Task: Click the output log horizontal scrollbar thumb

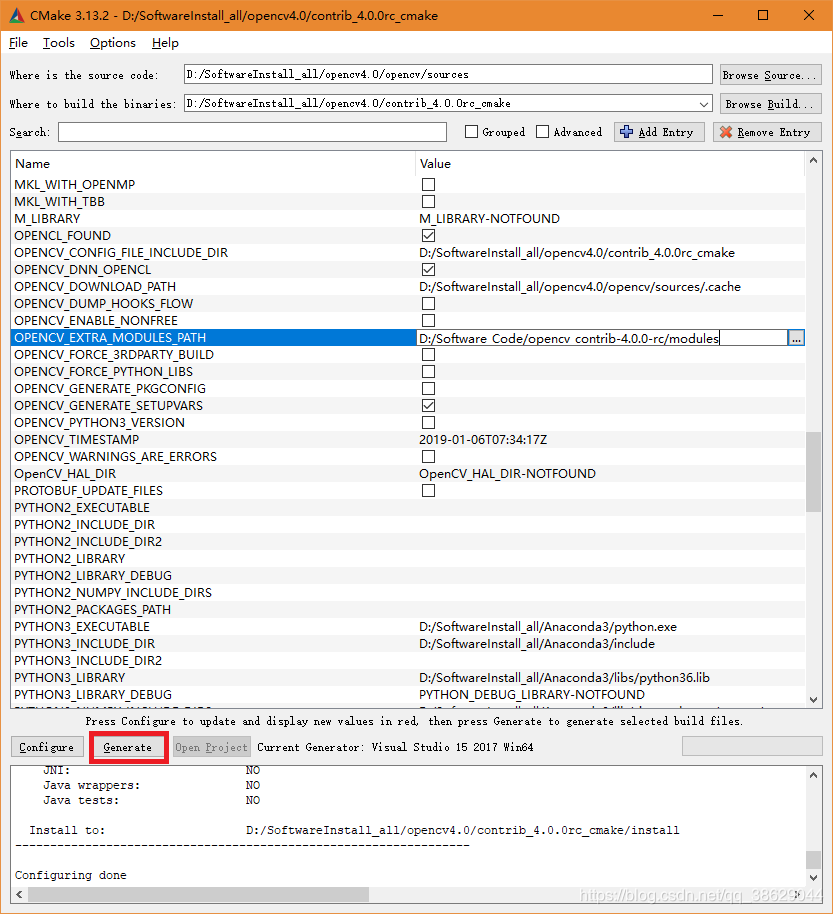Action: click(198, 894)
